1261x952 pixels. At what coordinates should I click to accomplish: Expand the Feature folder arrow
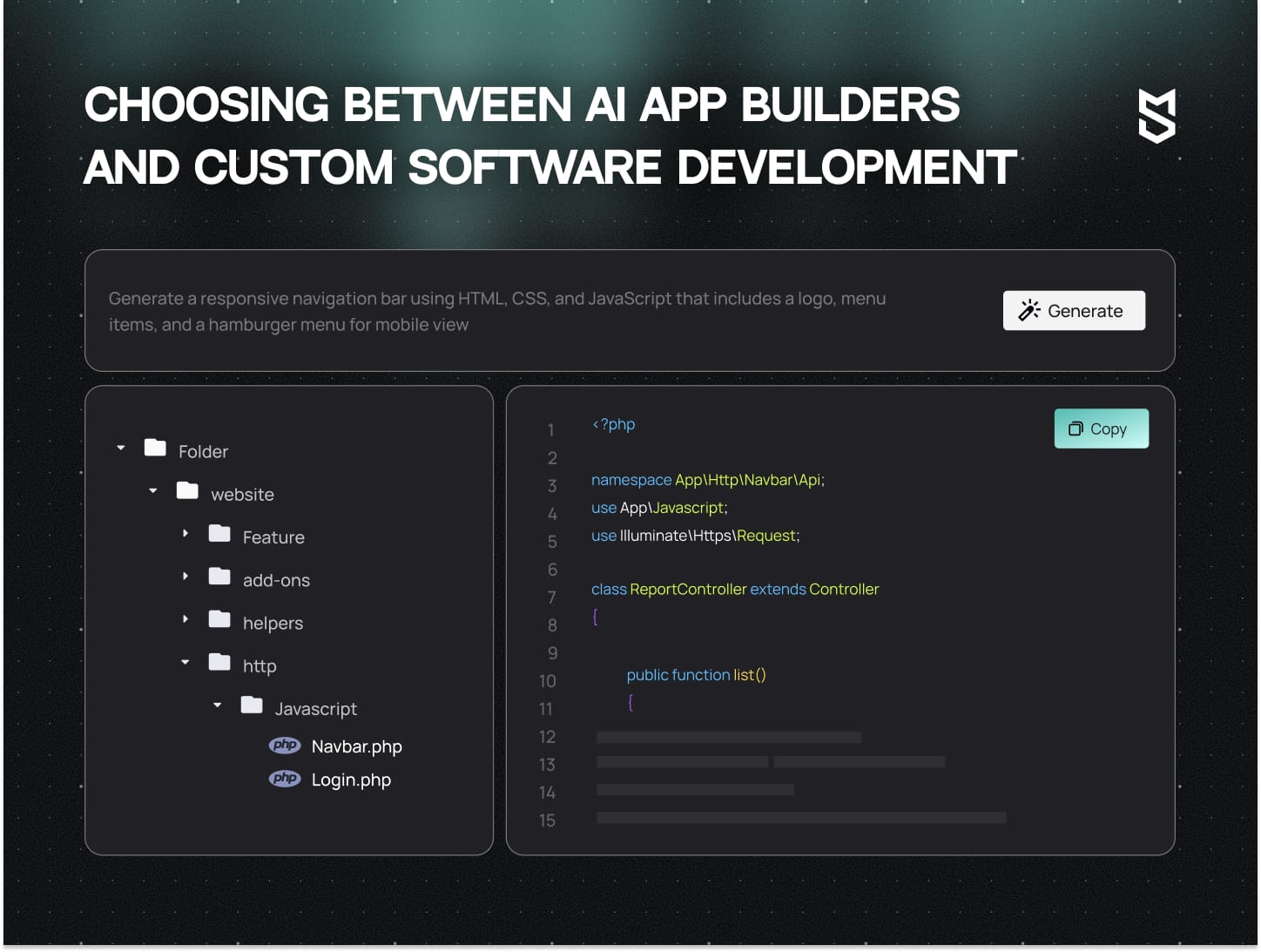coord(185,533)
